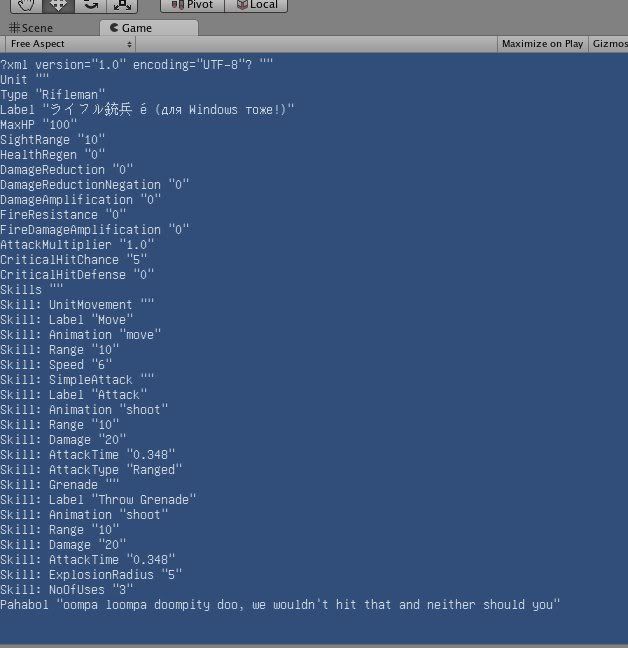The height and width of the screenshot is (648, 628).
Task: Click the Skill: AttackType "Ranged" line
Action: pos(91,470)
